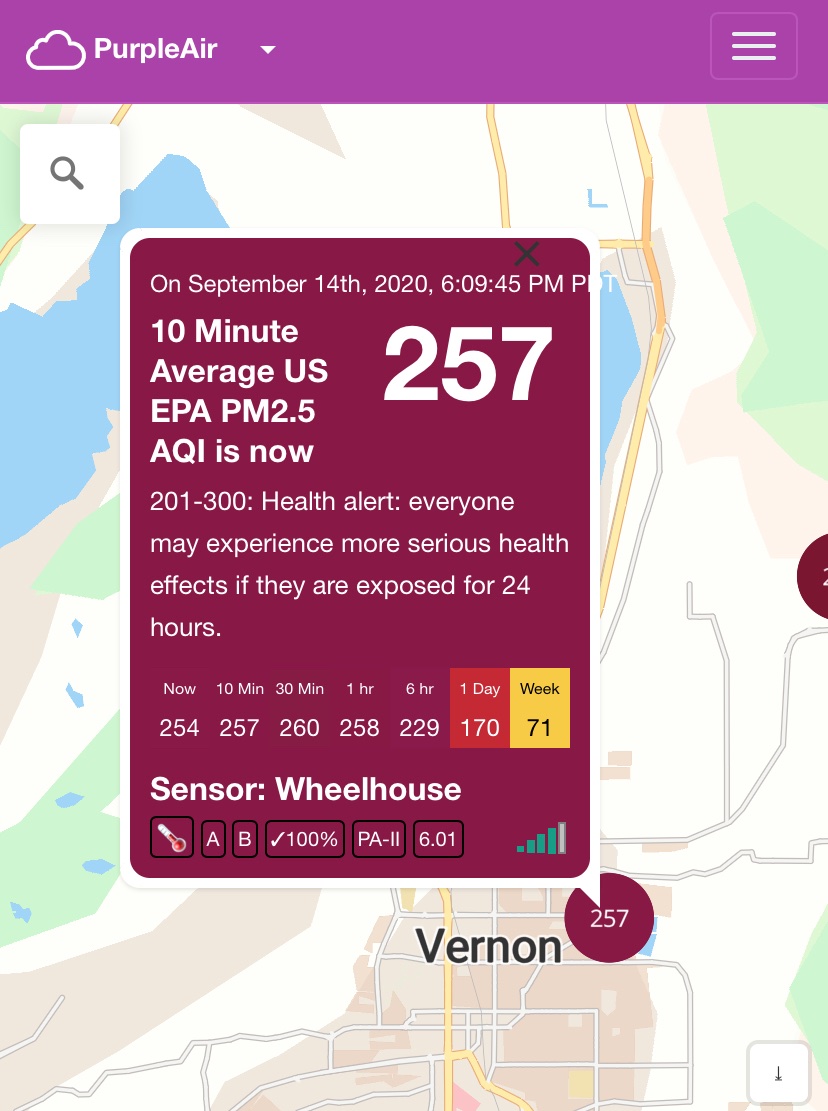828x1111 pixels.
Task: Click the down arrow button at bottom right
Action: (x=778, y=1074)
